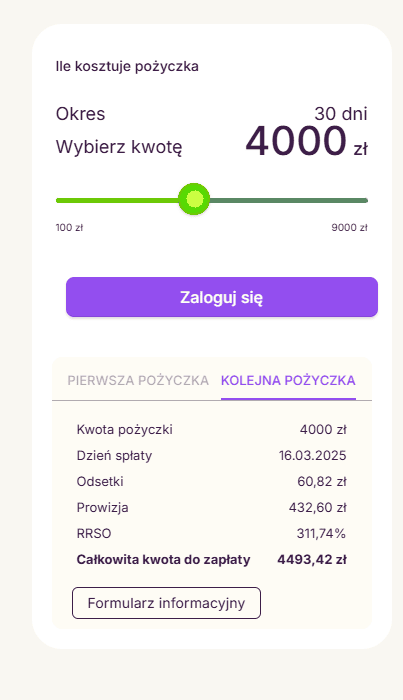403x700 pixels.
Task: Click the Ile kosztuje pożyczka heading
Action: [x=127, y=67]
